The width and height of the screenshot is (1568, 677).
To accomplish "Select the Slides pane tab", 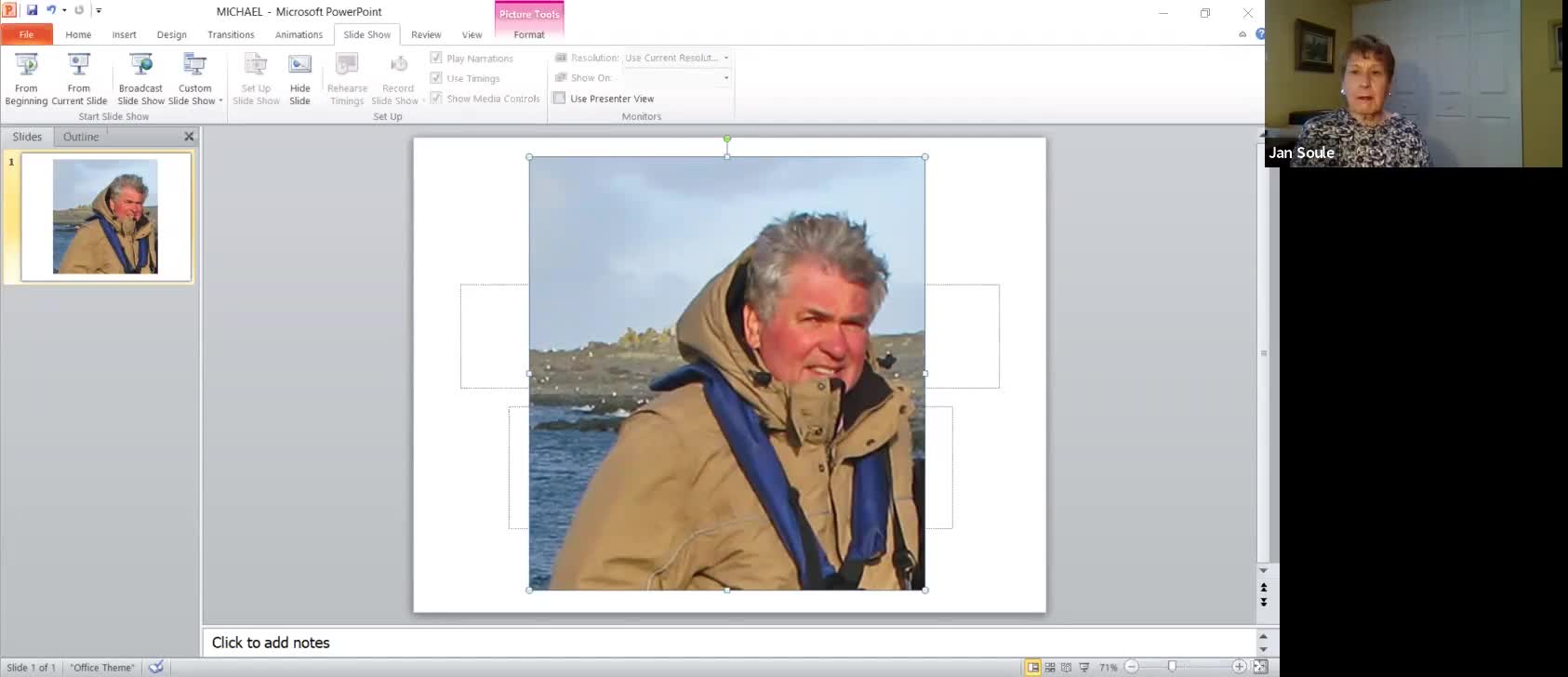I will 27,137.
